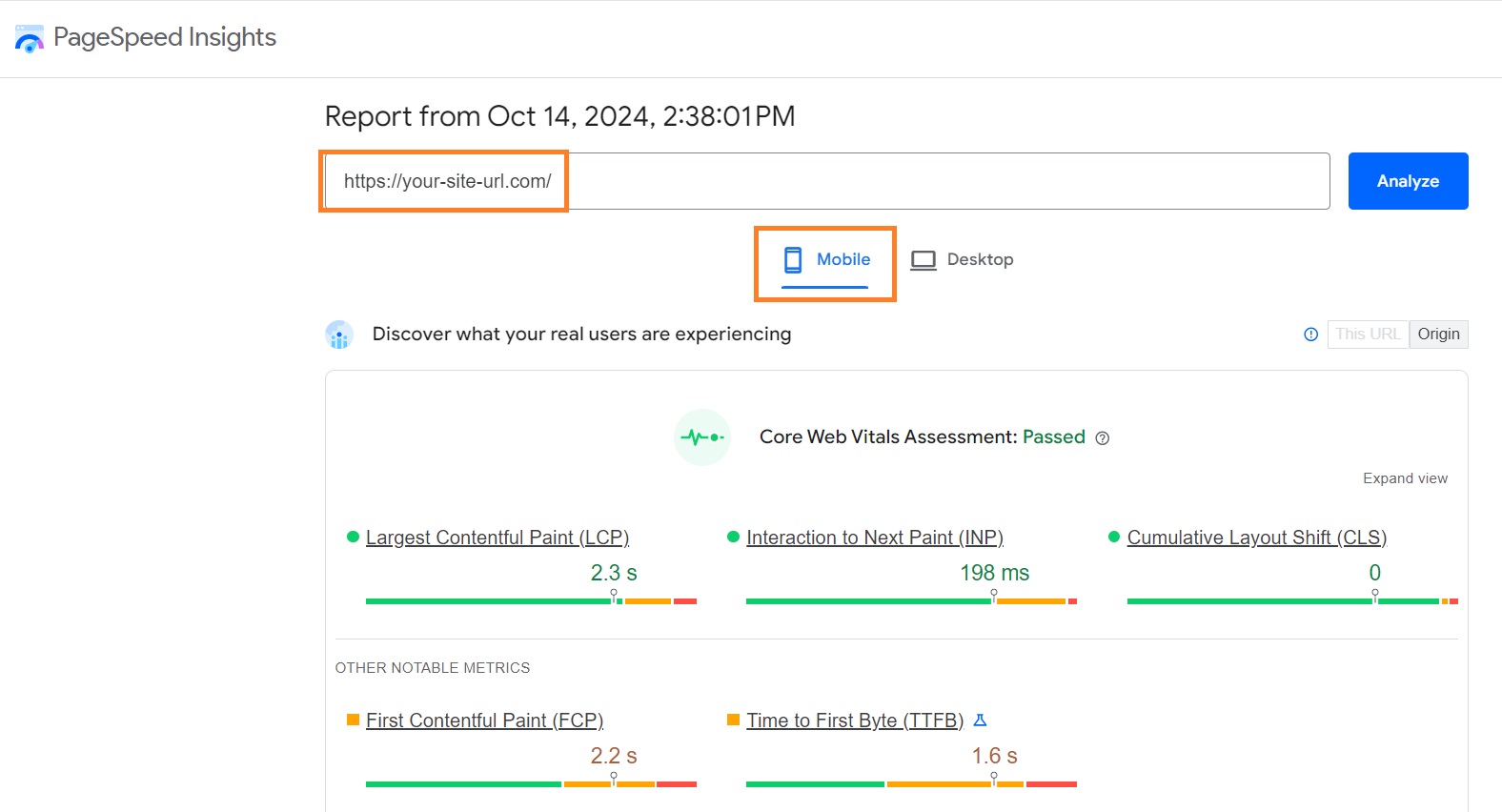Open the PageSpeed Insights home title

pyautogui.click(x=165, y=37)
